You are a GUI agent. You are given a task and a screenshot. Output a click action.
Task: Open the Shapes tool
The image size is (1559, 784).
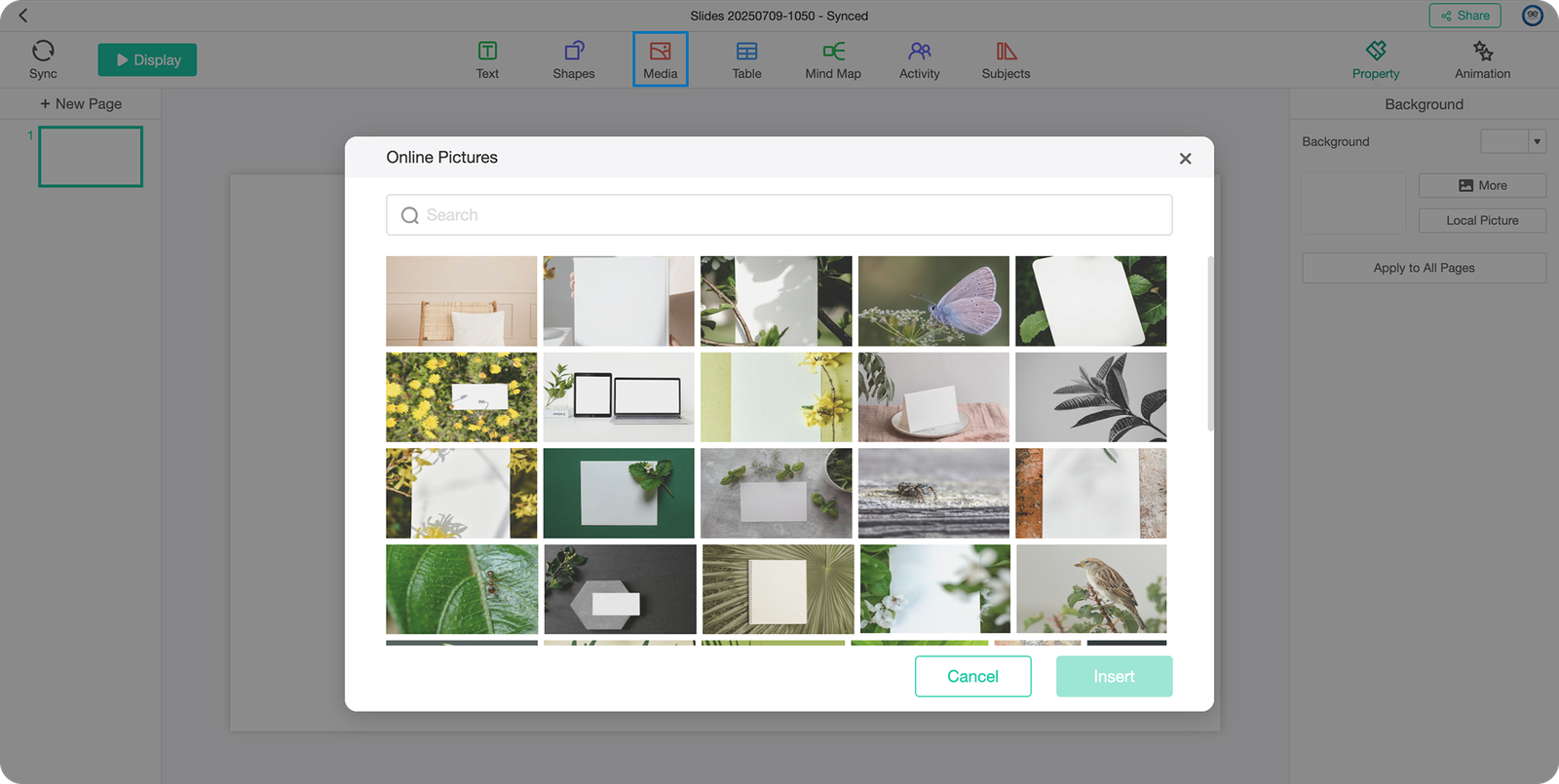coord(573,52)
